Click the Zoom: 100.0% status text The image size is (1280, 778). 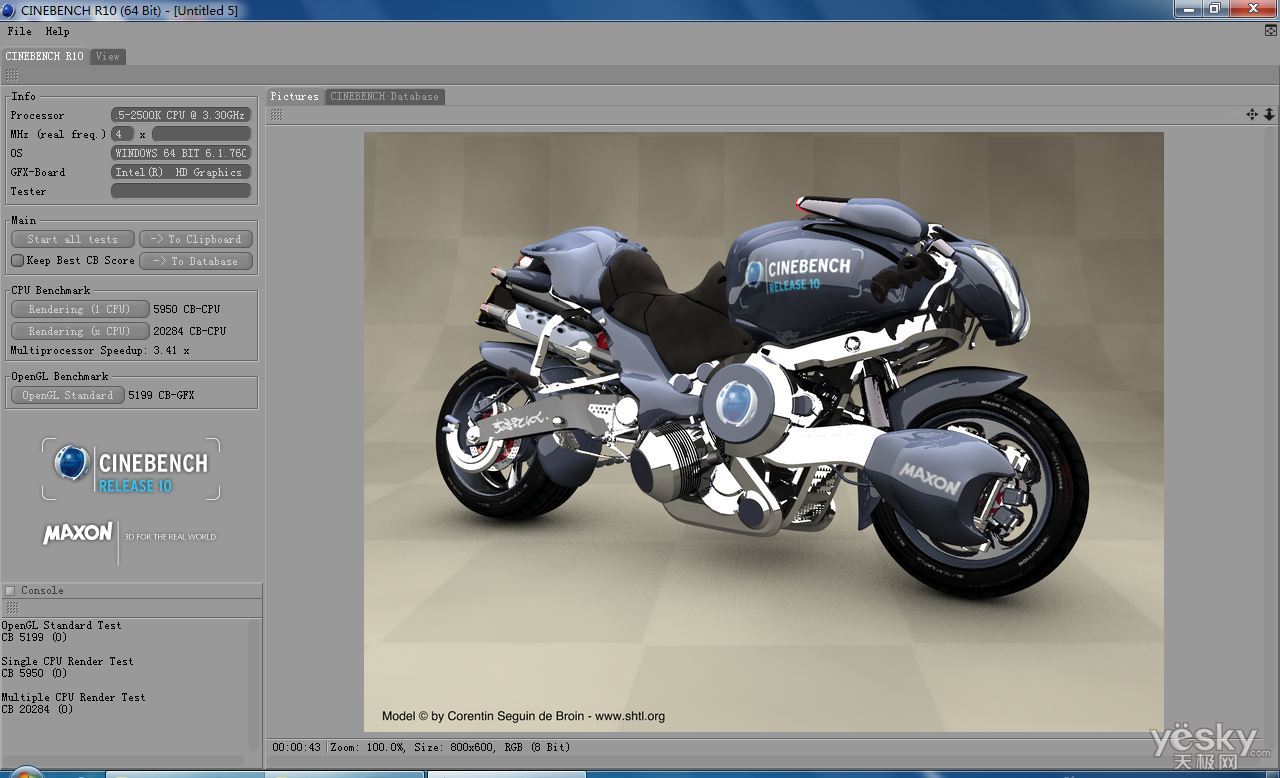coord(368,747)
